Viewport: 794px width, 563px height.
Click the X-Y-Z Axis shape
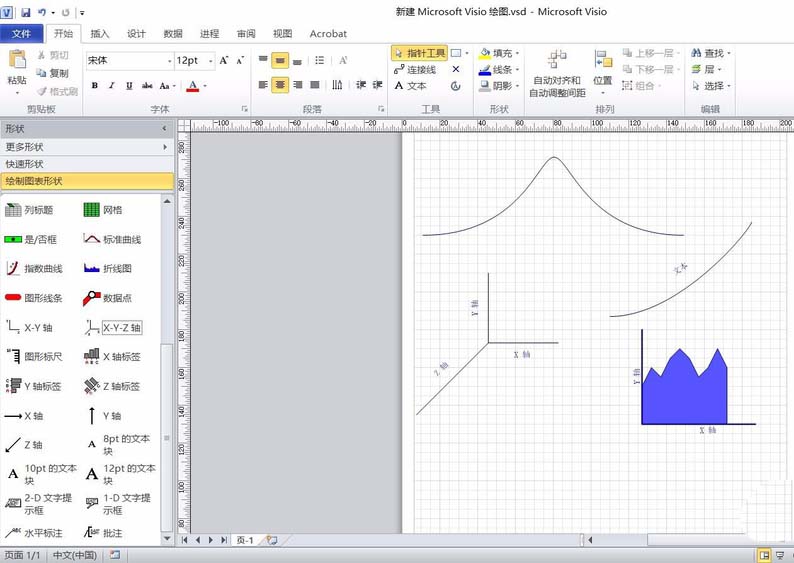pyautogui.click(x=113, y=328)
